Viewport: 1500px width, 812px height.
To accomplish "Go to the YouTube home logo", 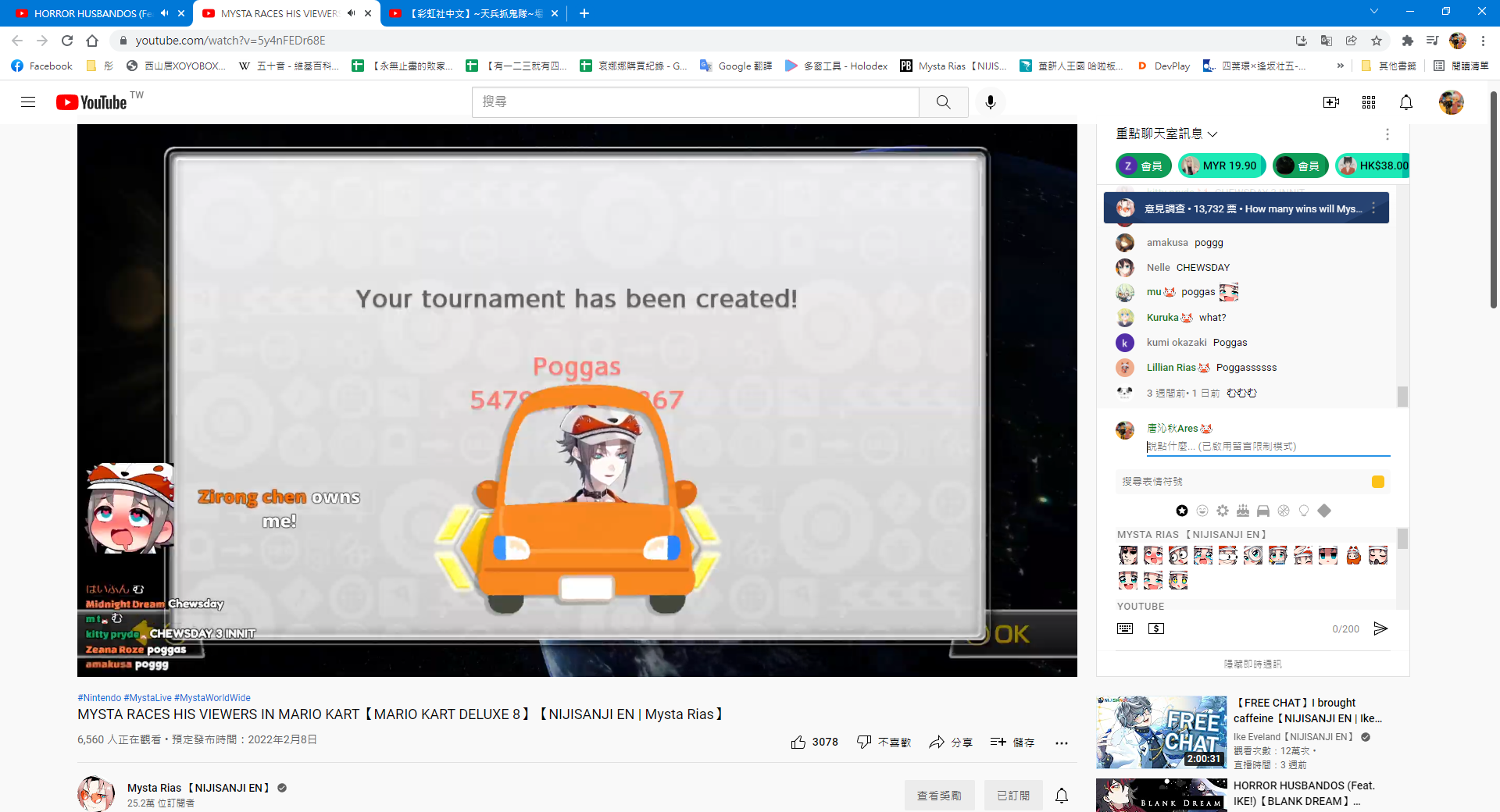I will [x=91, y=102].
